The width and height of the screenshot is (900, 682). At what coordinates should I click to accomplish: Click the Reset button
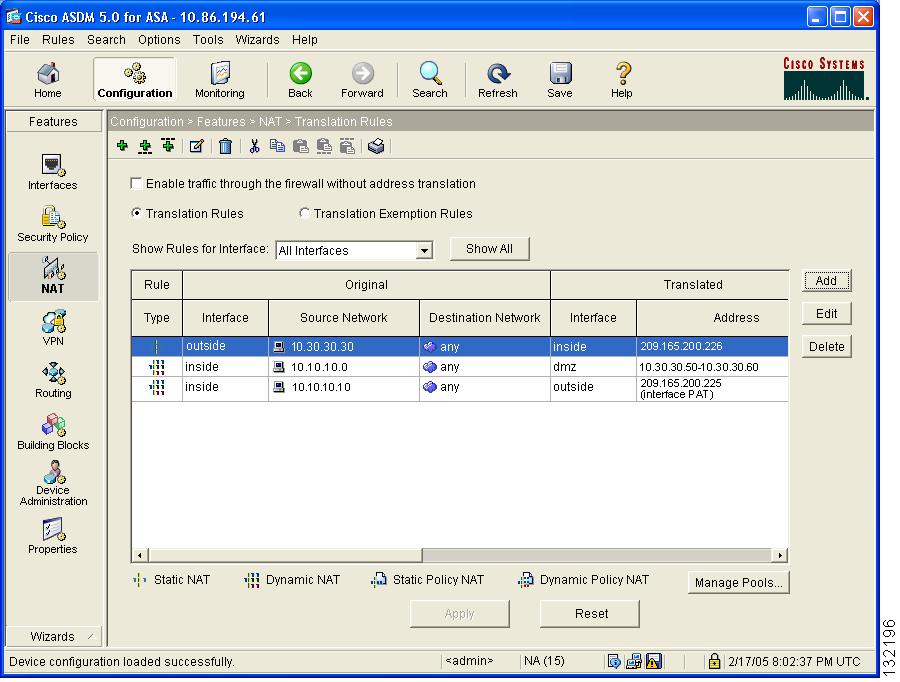pos(590,614)
